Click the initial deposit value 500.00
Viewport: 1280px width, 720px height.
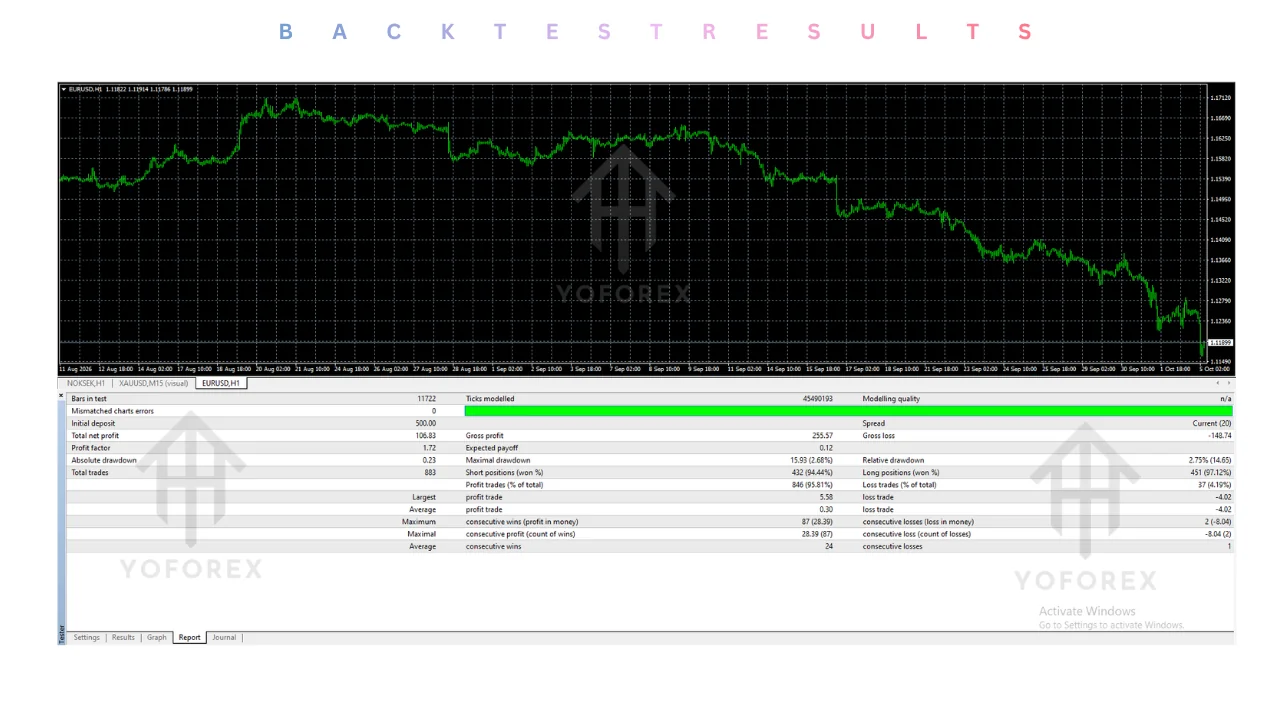[425, 423]
